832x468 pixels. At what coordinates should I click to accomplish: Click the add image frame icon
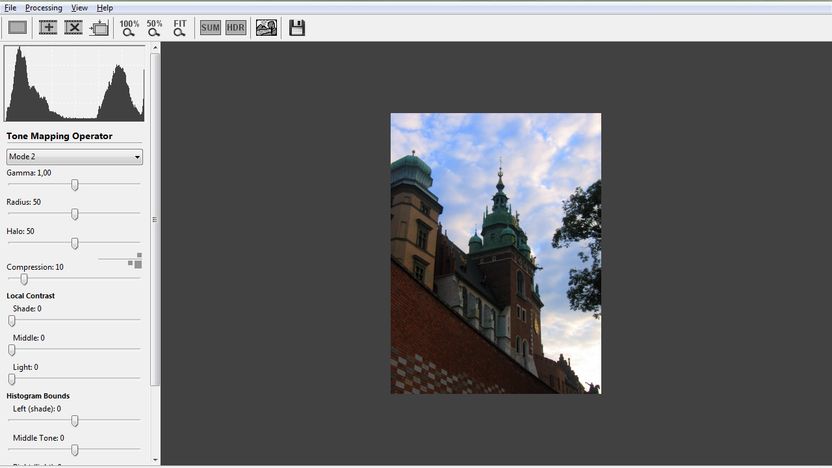coord(48,28)
